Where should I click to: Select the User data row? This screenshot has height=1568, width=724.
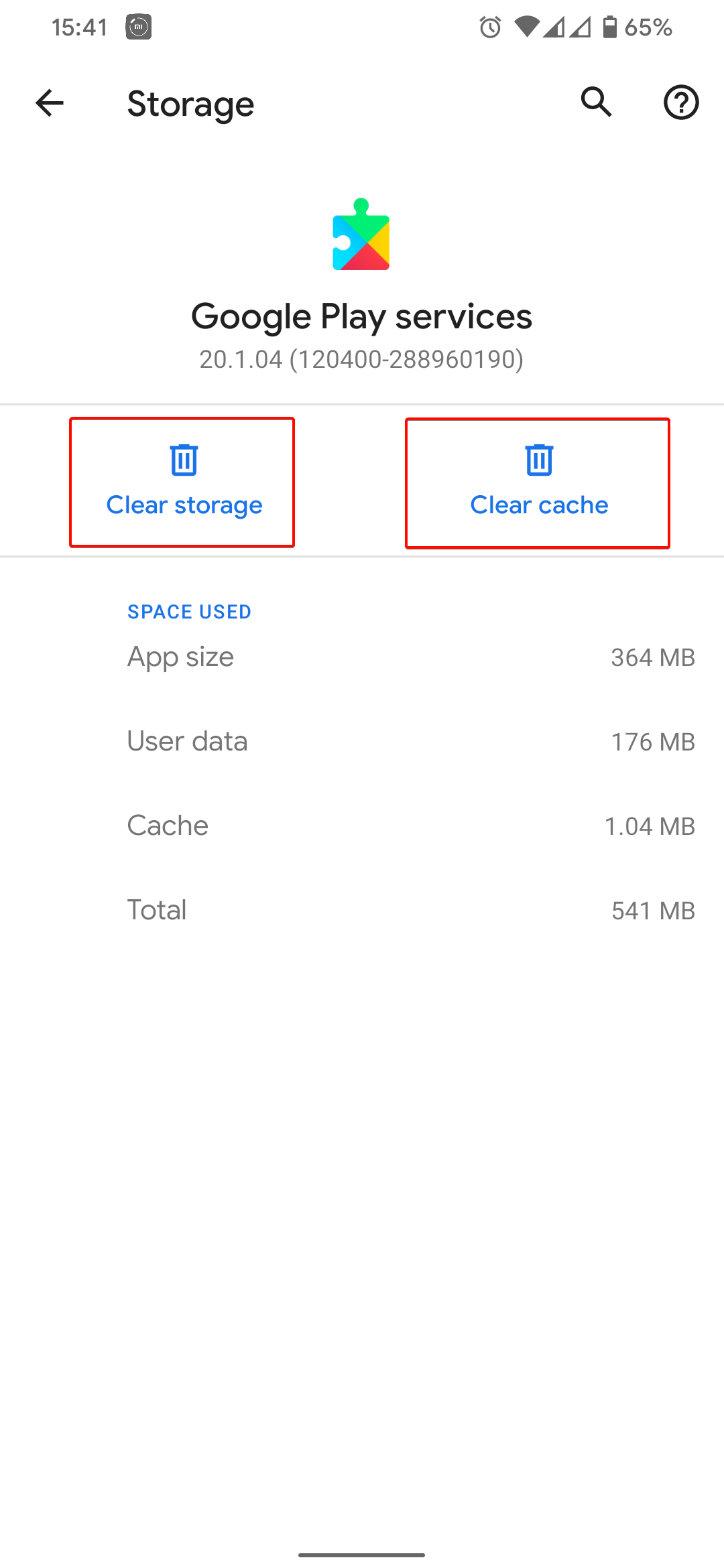(410, 742)
